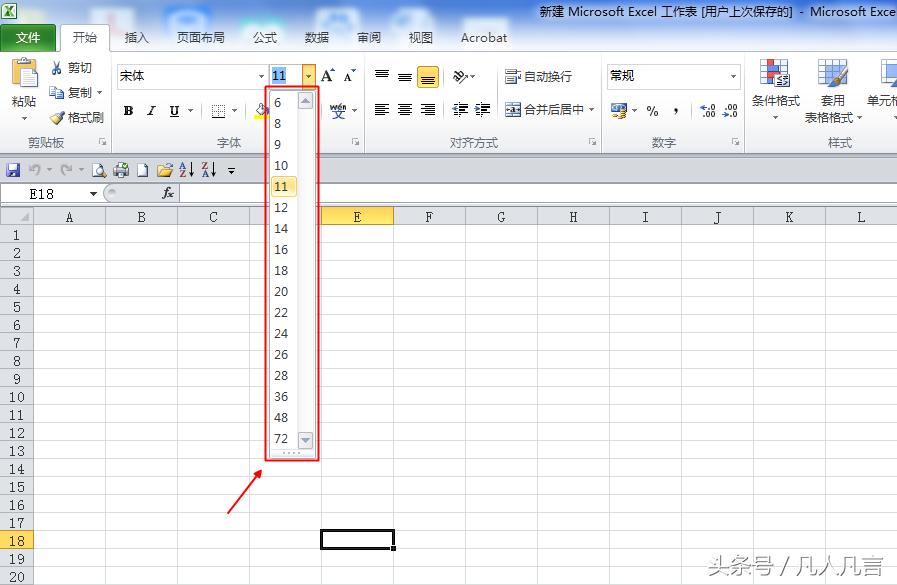Click the Cut (剪切) scissors icon

(x=56, y=68)
